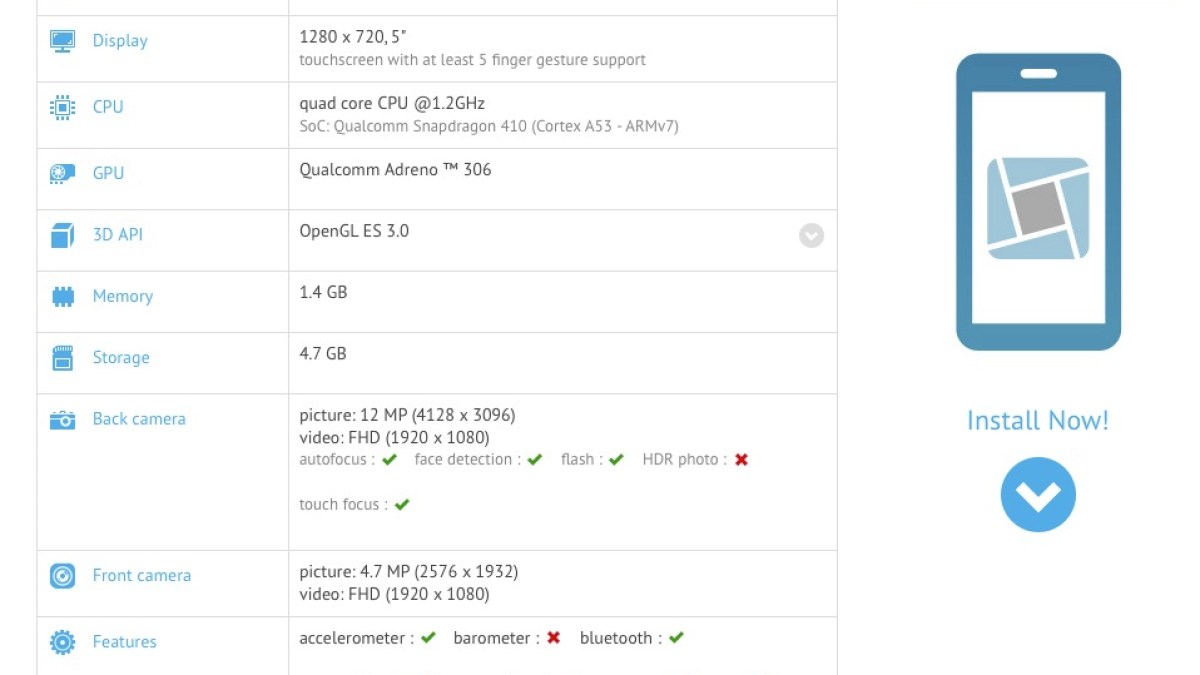Click the Display monitor icon

tap(62, 41)
